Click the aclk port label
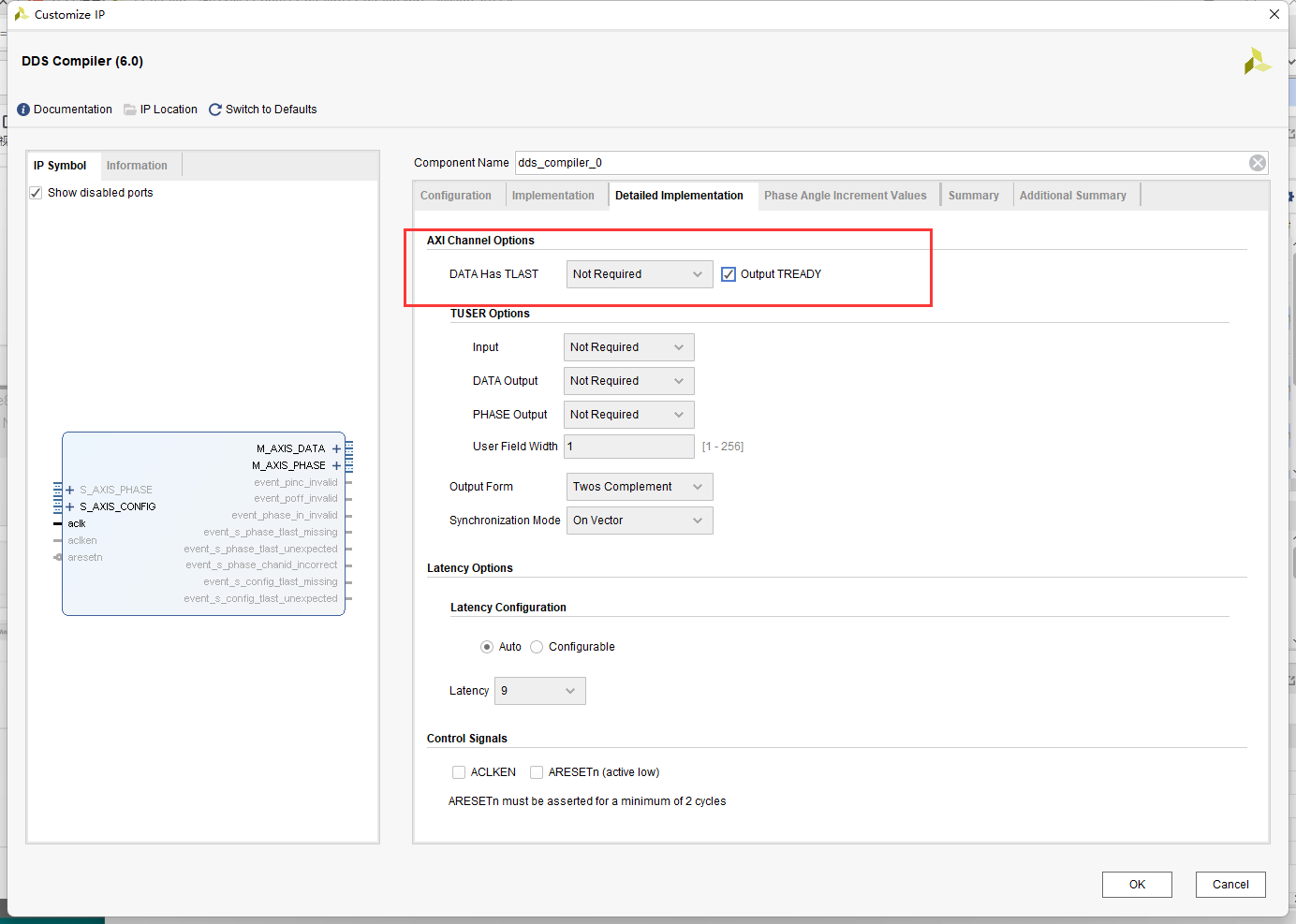This screenshot has width=1296, height=924. (77, 523)
